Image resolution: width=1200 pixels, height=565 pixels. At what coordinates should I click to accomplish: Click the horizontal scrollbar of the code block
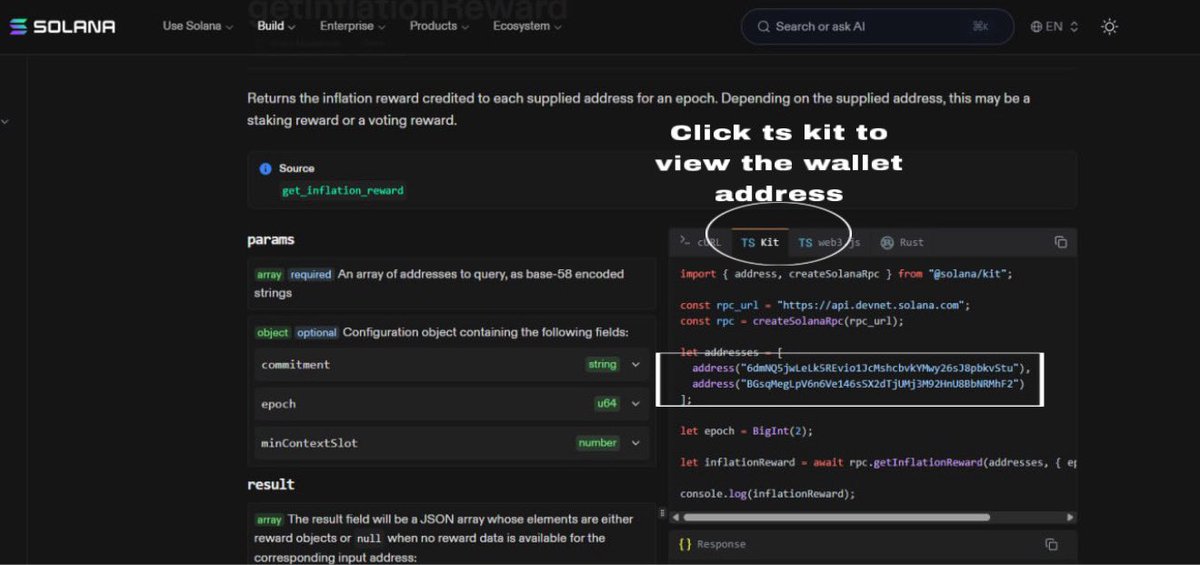tap(836, 517)
